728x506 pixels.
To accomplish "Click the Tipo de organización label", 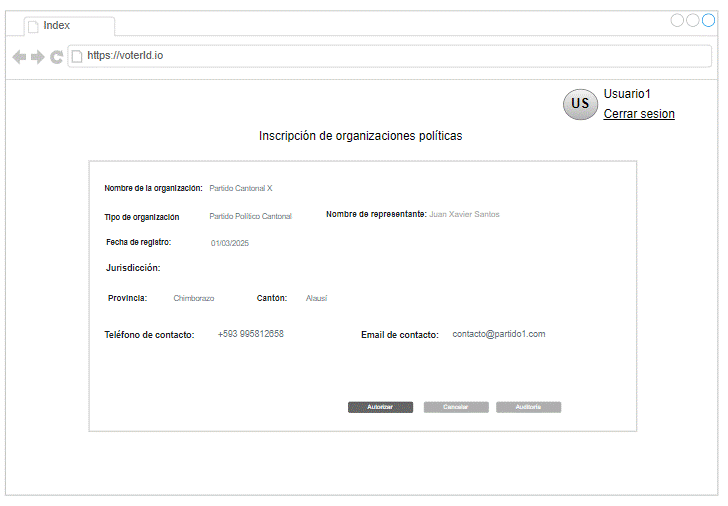I will click(142, 217).
